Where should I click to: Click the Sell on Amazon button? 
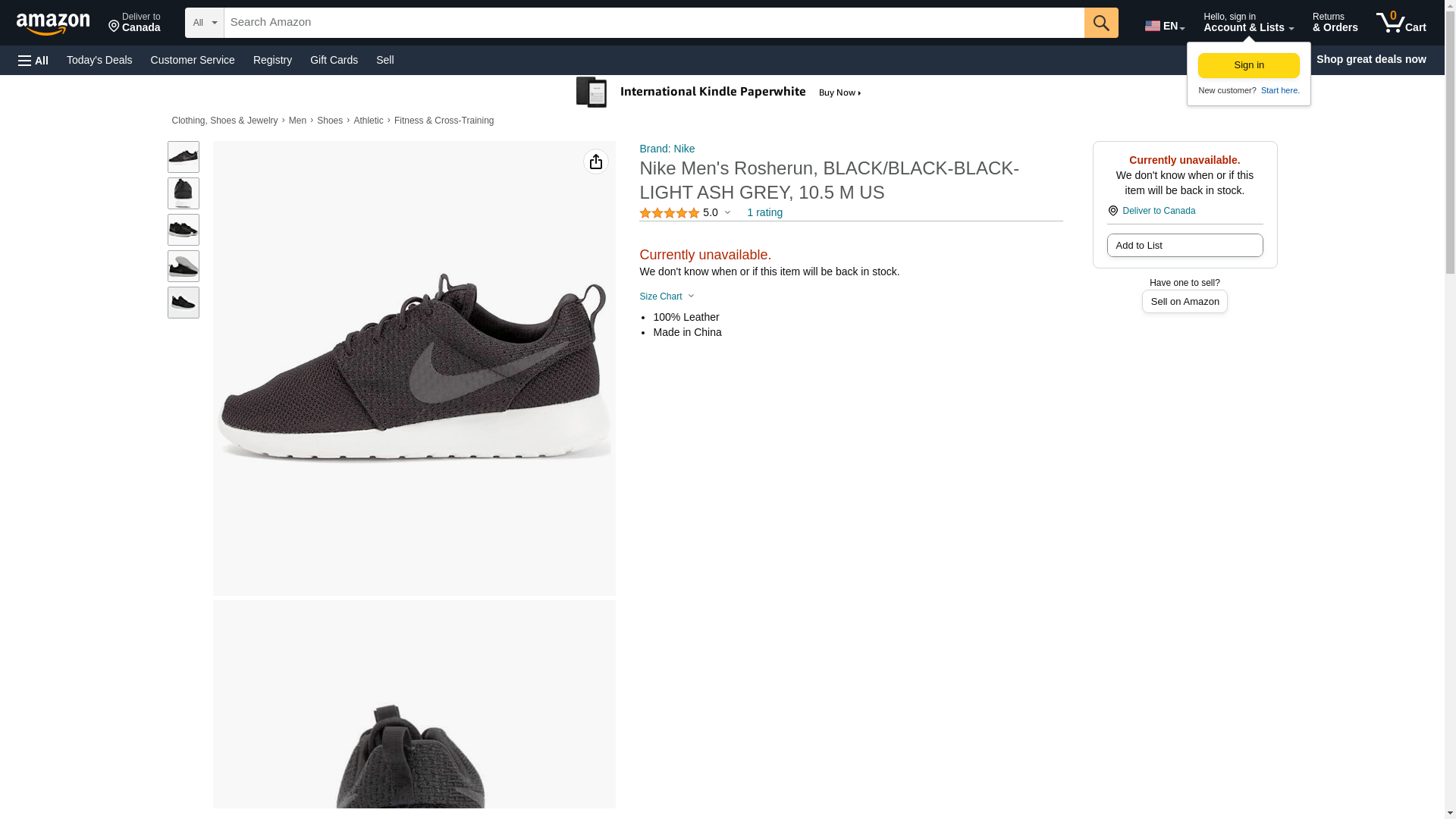click(1184, 302)
